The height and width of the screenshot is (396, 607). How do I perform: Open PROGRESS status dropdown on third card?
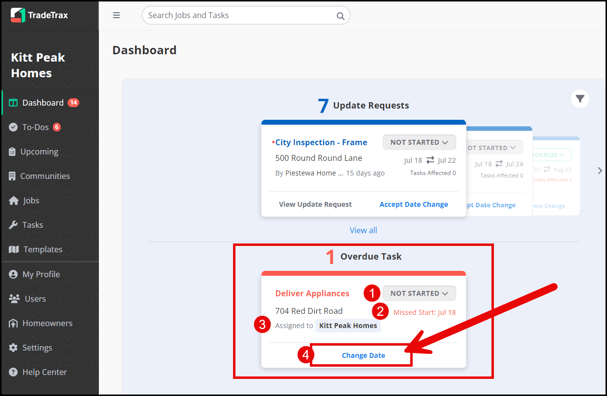552,155
